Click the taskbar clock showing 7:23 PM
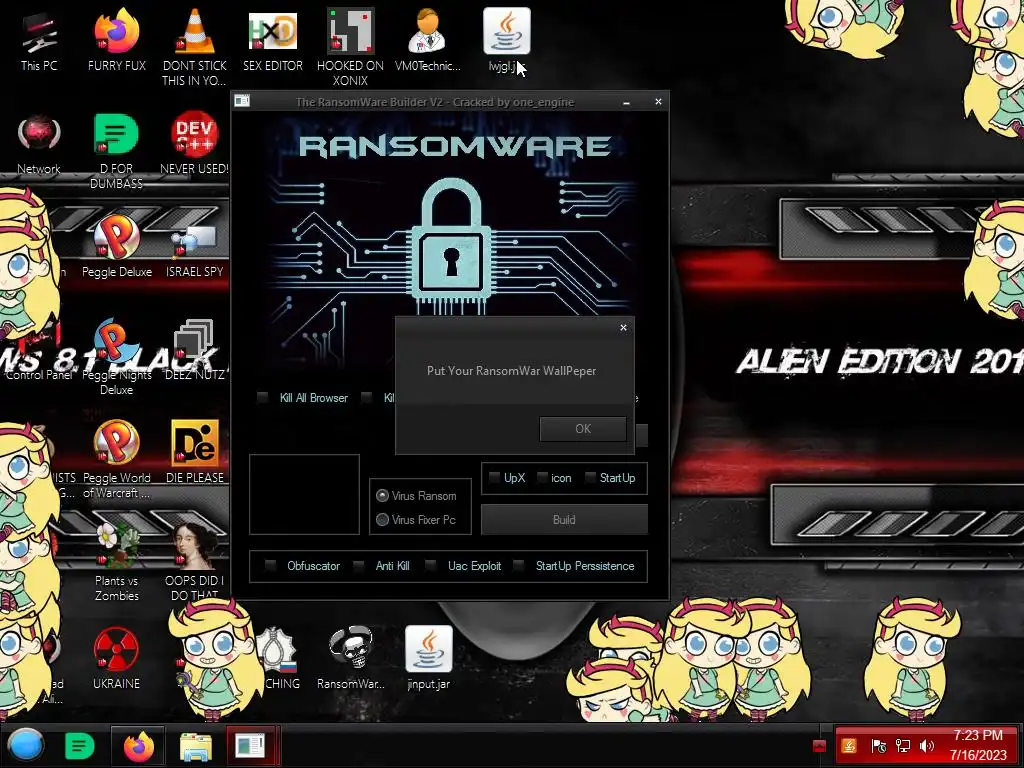Image resolution: width=1024 pixels, height=768 pixels. tap(978, 745)
